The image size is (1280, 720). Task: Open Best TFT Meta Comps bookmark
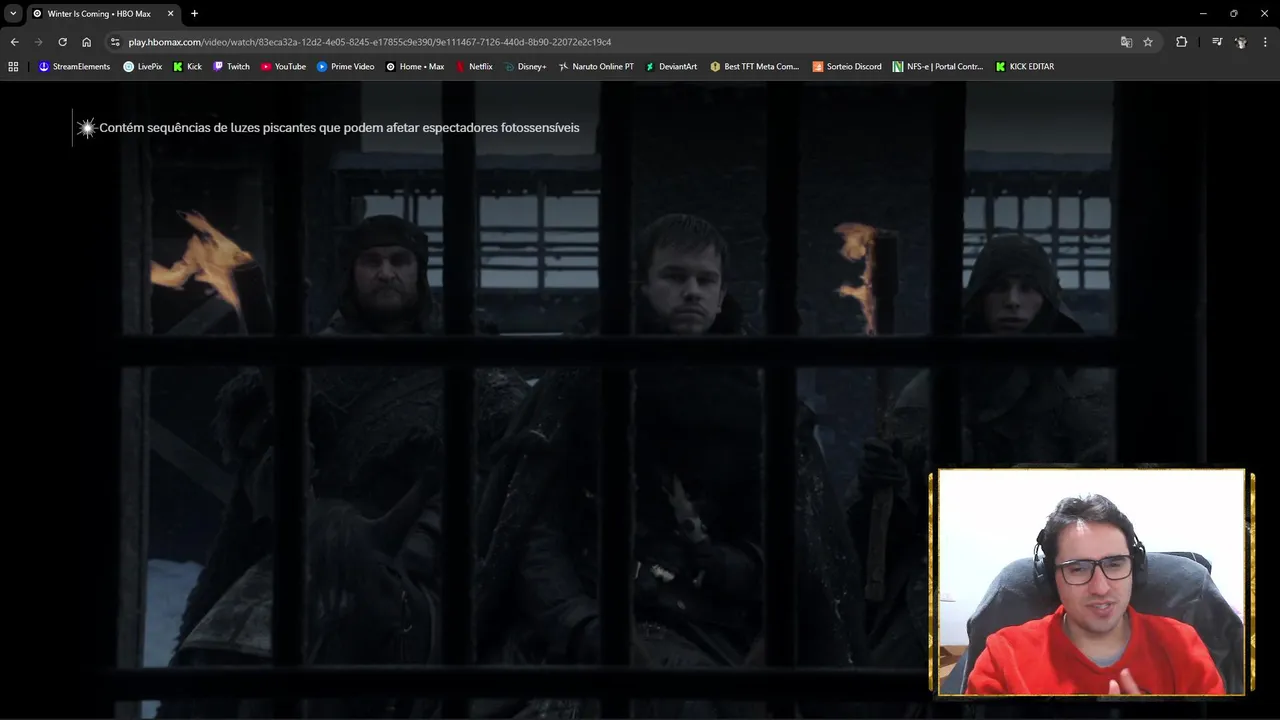[x=754, y=67]
